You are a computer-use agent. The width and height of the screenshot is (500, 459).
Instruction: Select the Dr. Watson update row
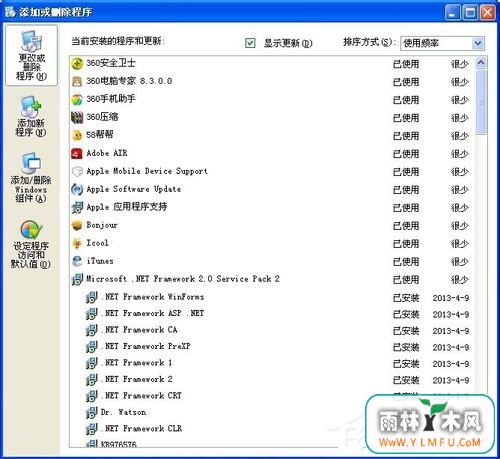pyautogui.click(x=271, y=412)
